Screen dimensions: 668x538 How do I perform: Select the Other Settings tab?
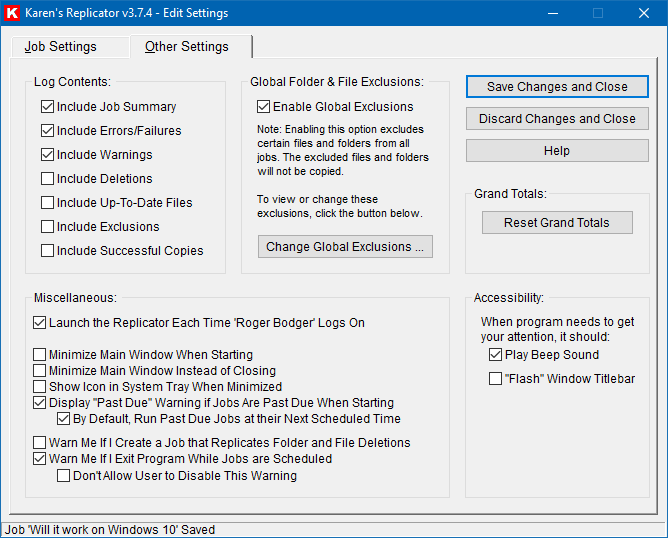coord(187,47)
